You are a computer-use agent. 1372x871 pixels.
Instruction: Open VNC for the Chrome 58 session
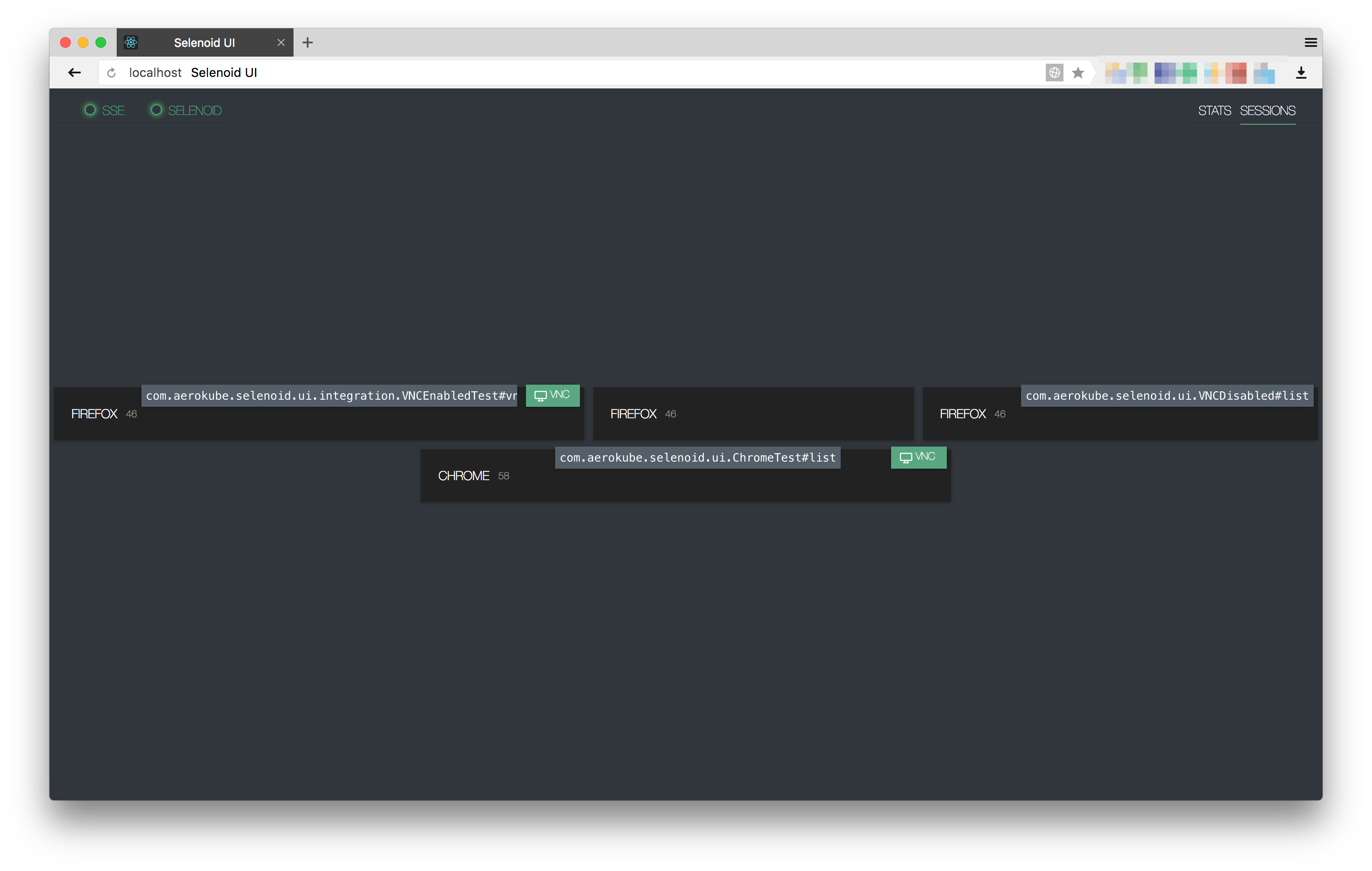coord(918,457)
